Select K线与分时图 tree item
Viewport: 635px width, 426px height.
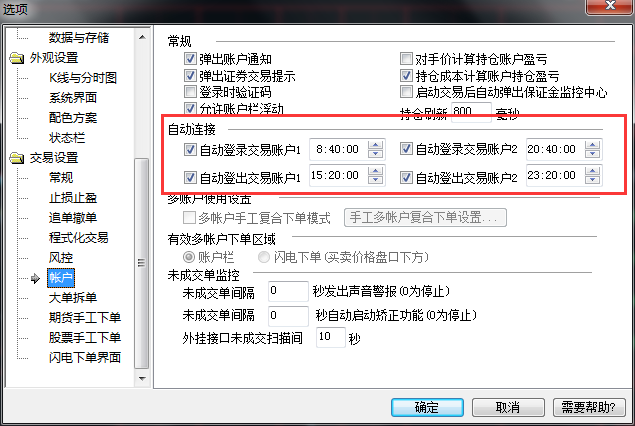[x=83, y=77]
